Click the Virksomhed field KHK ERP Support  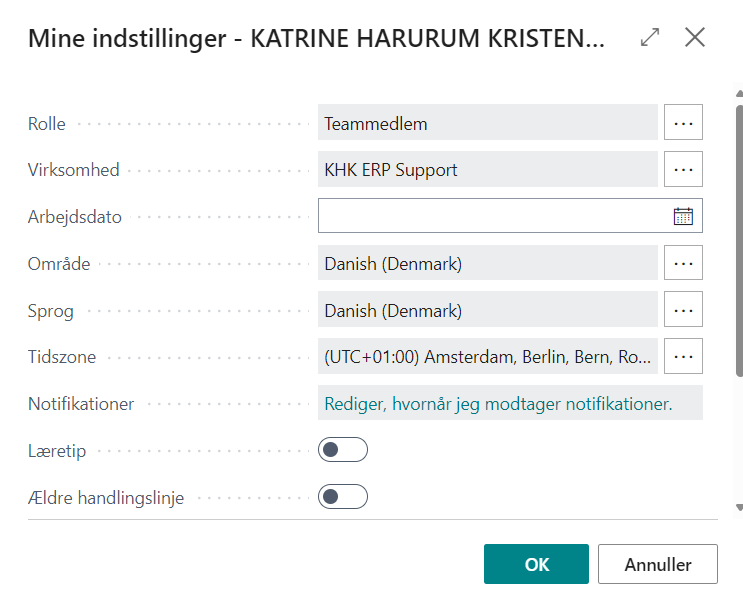(488, 170)
